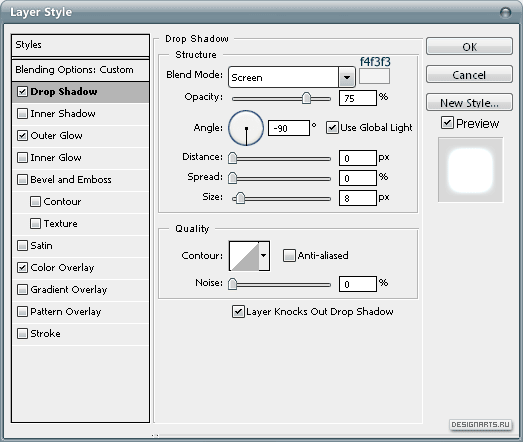Tick the Texture sub-option checkbox
The image size is (523, 442).
[x=35, y=224]
